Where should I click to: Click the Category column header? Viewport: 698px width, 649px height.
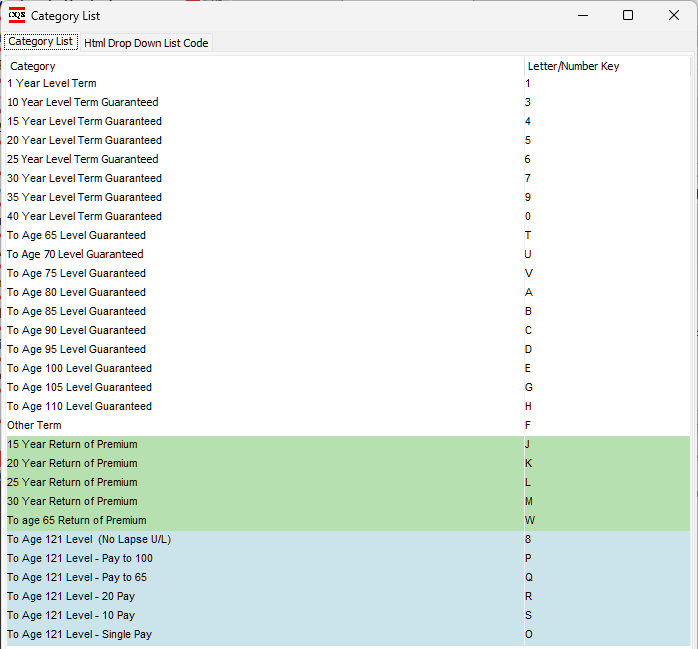point(33,66)
